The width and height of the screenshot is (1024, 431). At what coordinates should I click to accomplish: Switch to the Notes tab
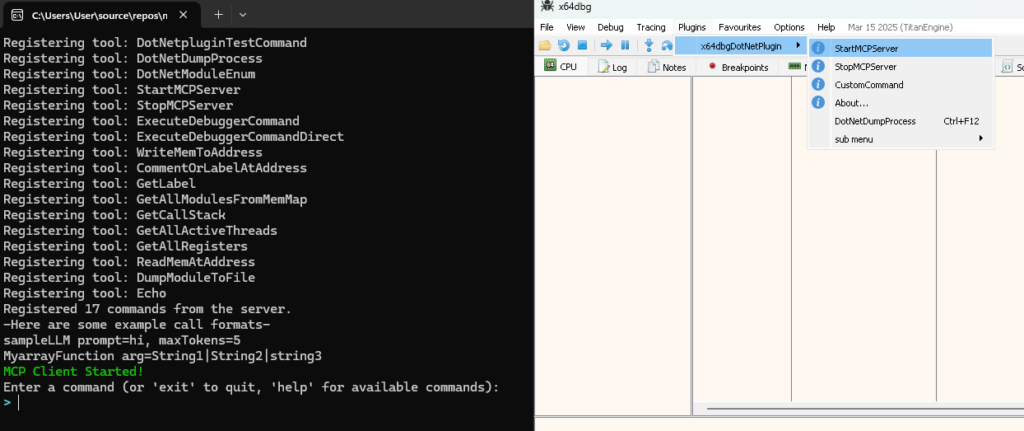tap(666, 67)
